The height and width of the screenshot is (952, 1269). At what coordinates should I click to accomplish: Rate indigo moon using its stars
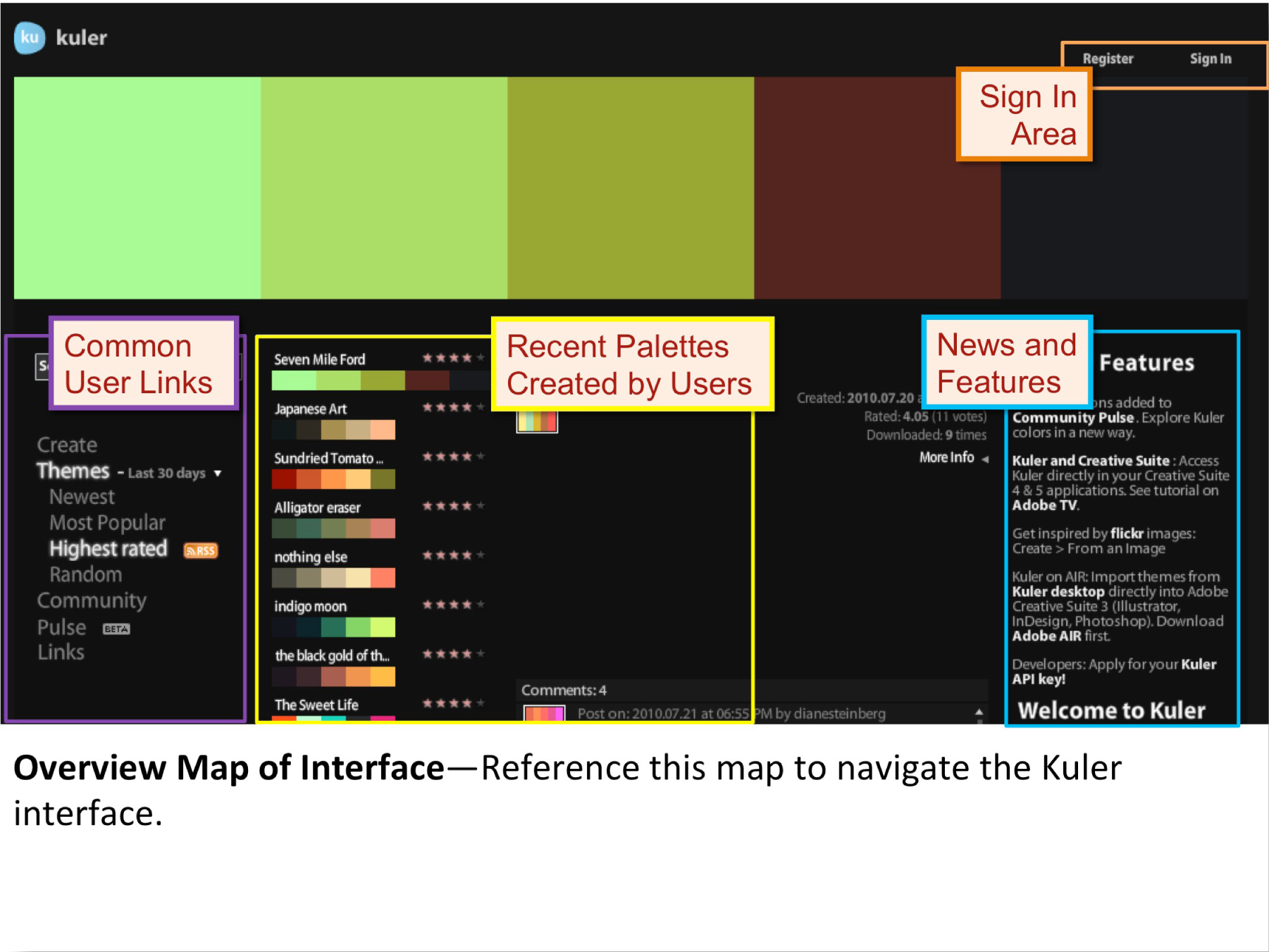click(453, 605)
